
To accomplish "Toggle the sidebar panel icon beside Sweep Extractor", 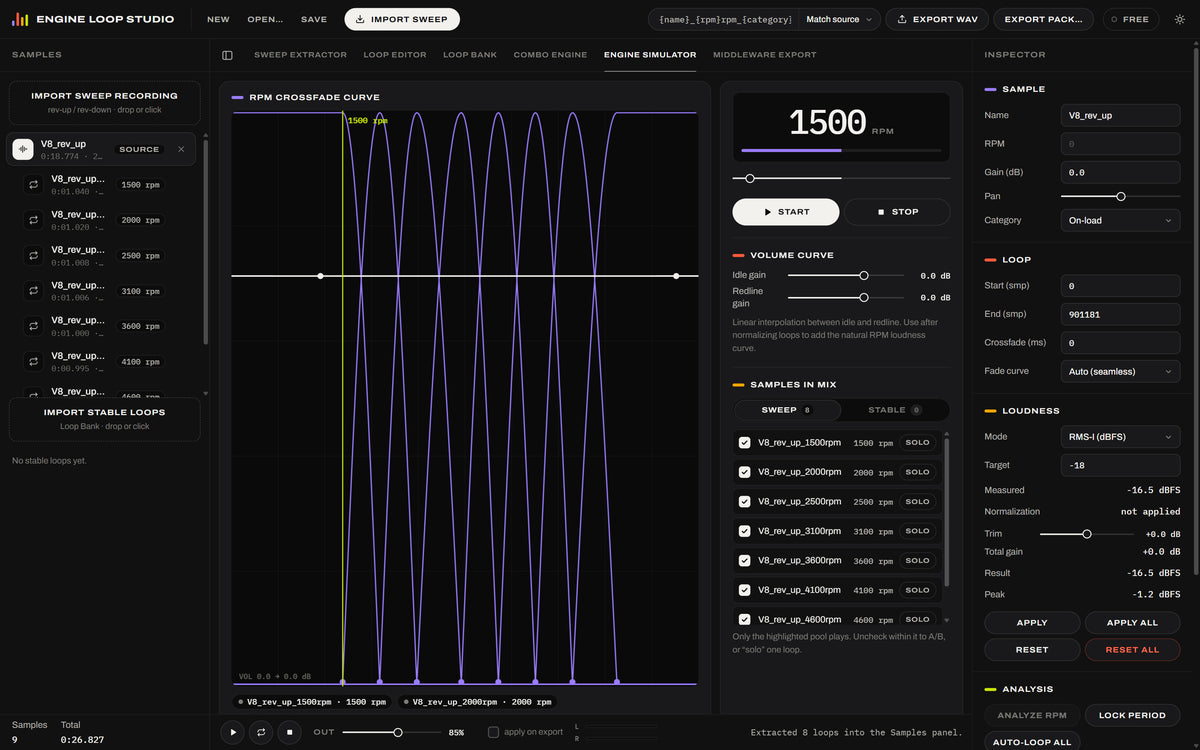I will click(227, 55).
